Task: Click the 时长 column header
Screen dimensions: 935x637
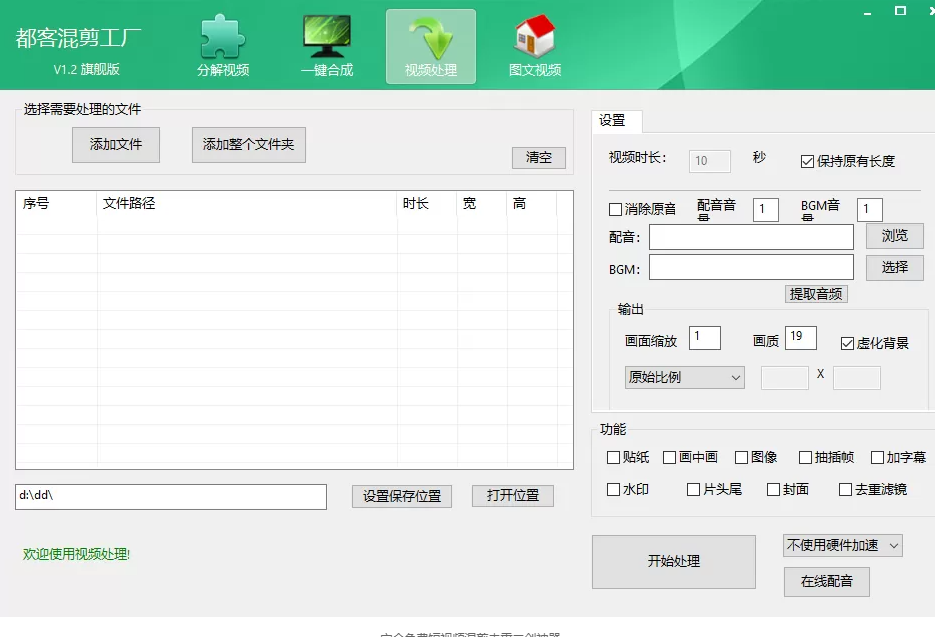Action: 426,203
